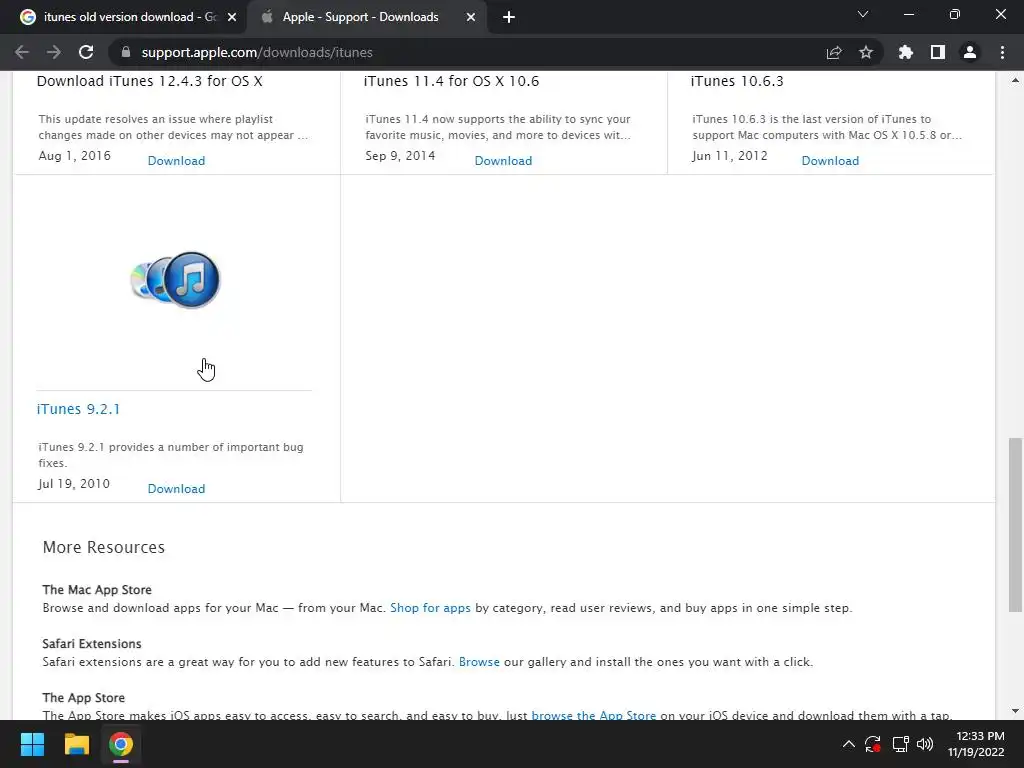Click the 'iTunes 11.4 for OS X 10.6' title
This screenshot has width=1024, height=768.
(451, 81)
